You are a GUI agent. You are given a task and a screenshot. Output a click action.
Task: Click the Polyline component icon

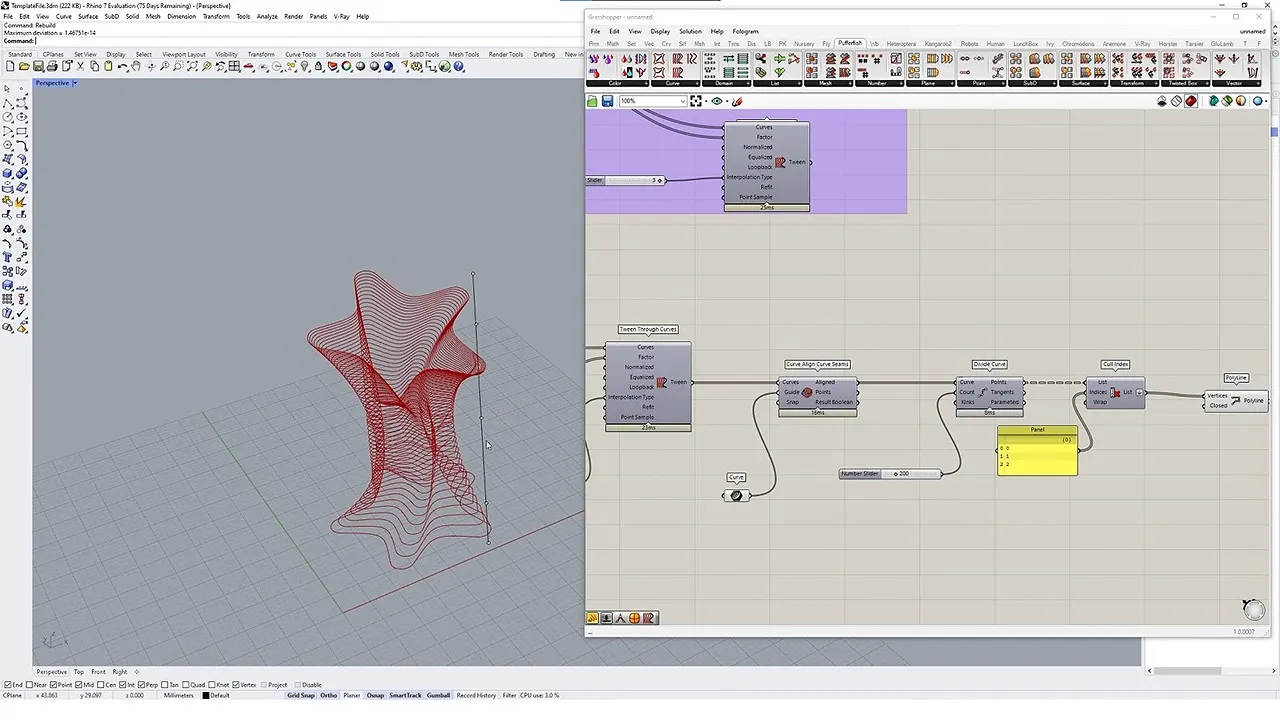click(1236, 401)
